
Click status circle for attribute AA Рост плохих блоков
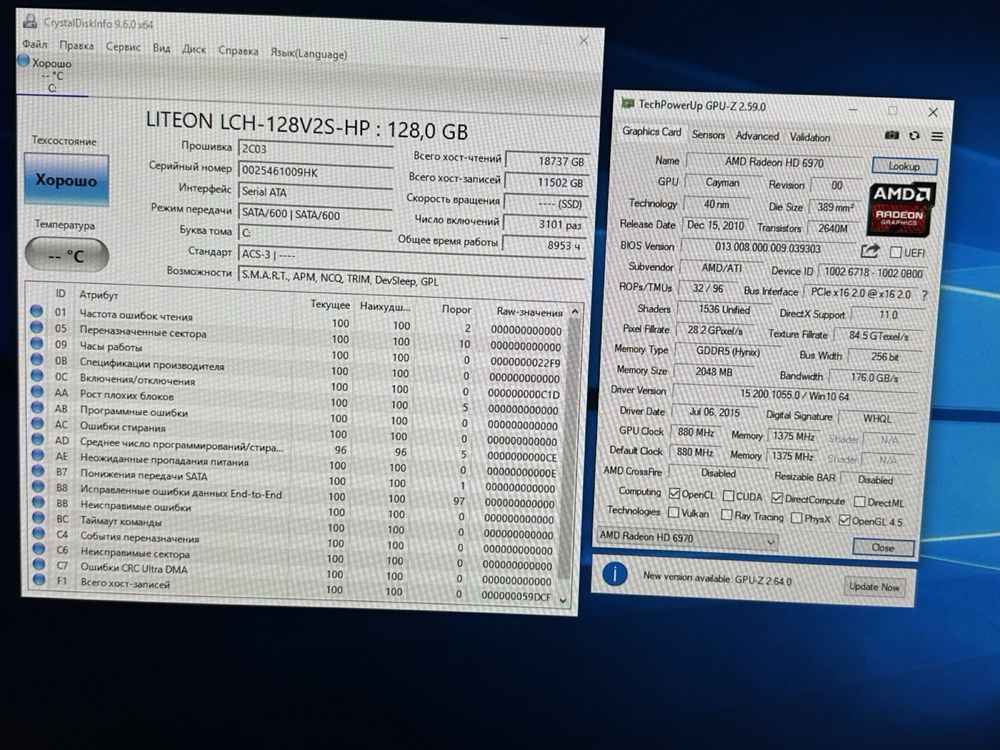(37, 392)
